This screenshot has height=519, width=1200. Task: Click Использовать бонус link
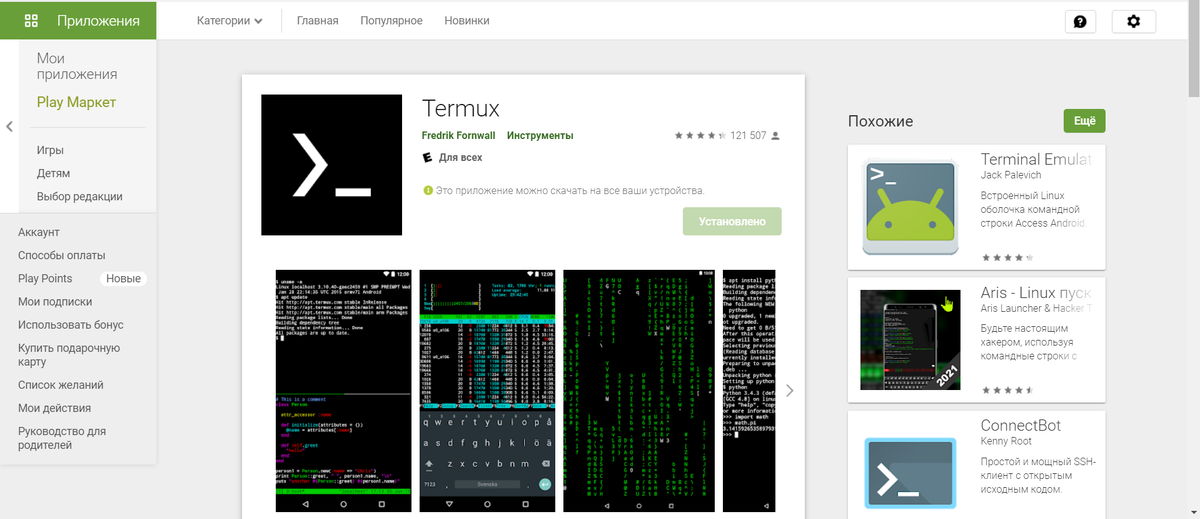[71, 324]
